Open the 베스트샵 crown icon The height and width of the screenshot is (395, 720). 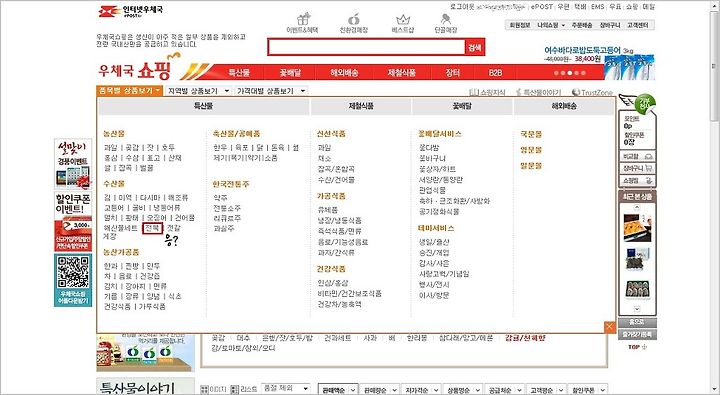pyautogui.click(x=403, y=23)
